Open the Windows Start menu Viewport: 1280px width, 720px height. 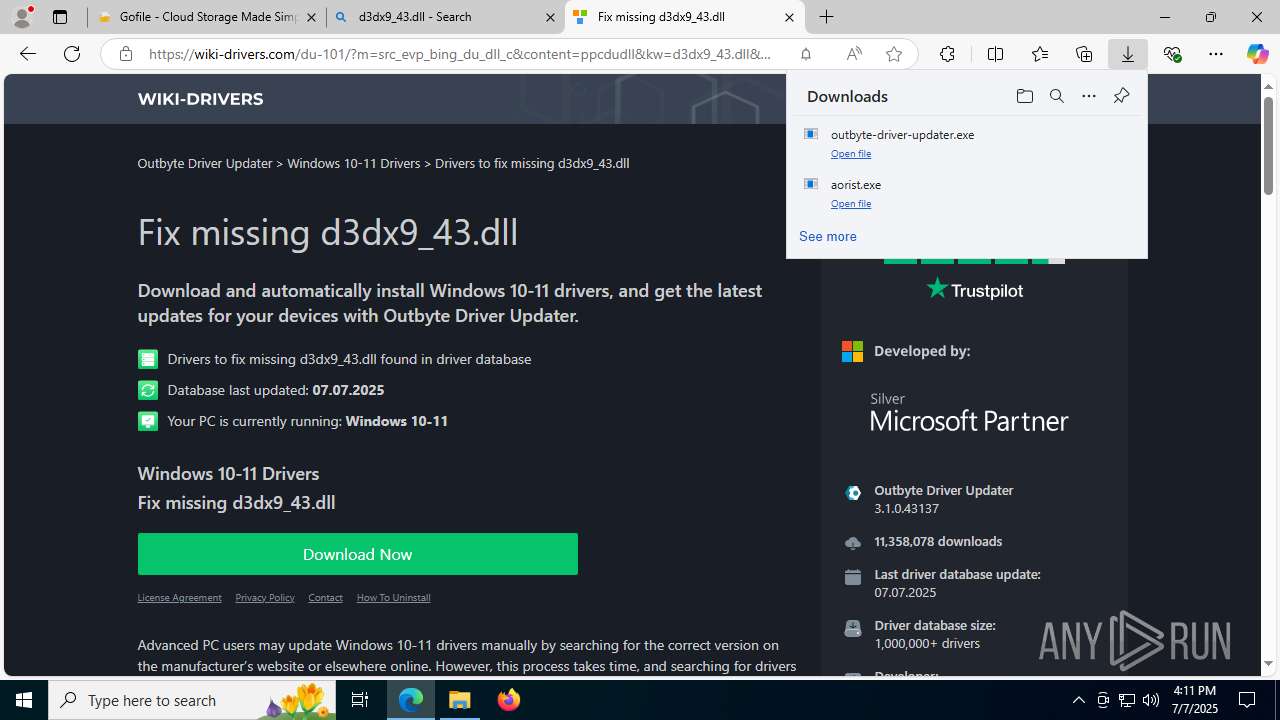coord(24,700)
